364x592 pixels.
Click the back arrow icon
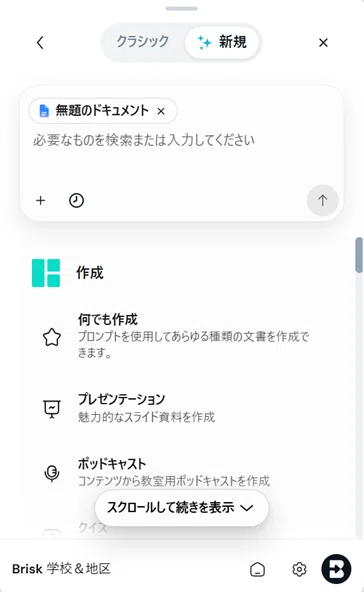[x=40, y=43]
